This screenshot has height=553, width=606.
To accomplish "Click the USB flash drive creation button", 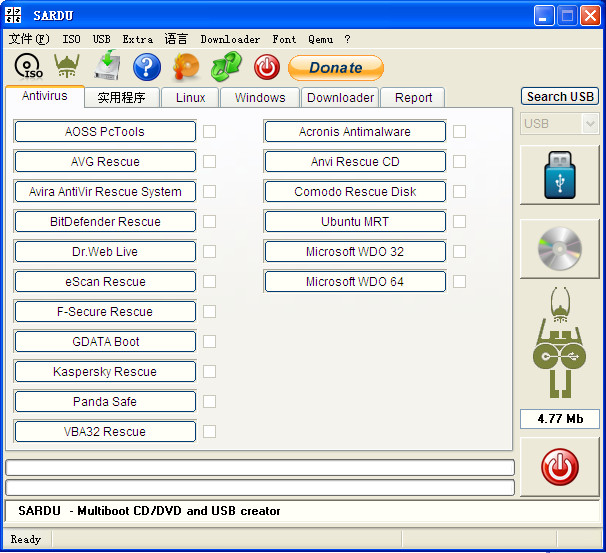I will coord(560,175).
